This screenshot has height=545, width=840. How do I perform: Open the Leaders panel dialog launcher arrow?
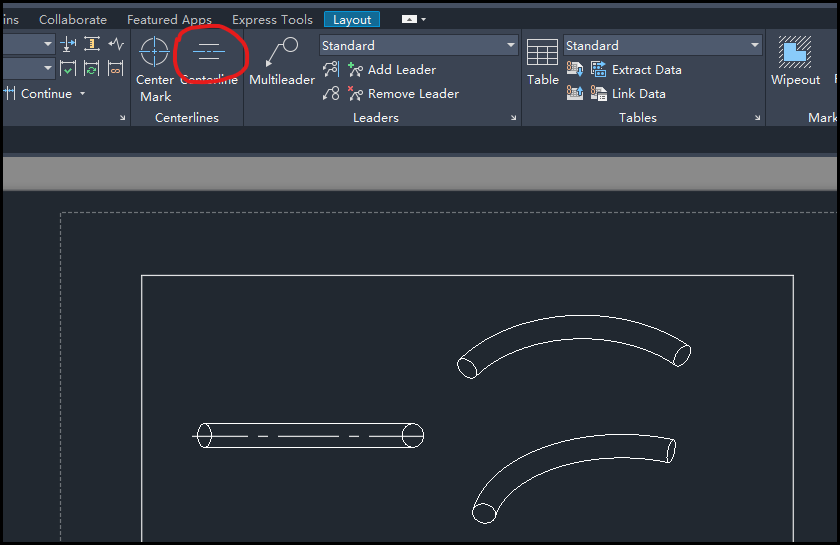513,118
